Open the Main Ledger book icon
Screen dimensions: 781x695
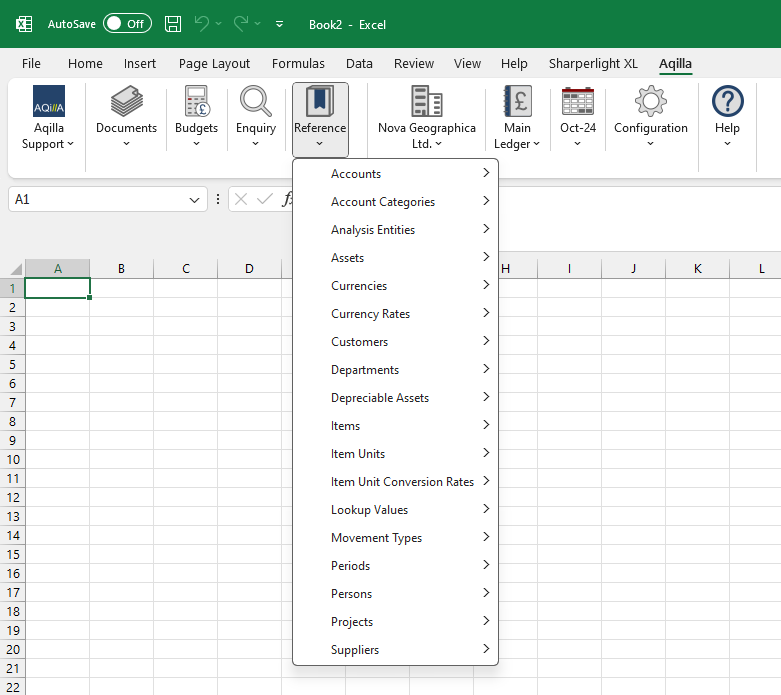pyautogui.click(x=517, y=101)
